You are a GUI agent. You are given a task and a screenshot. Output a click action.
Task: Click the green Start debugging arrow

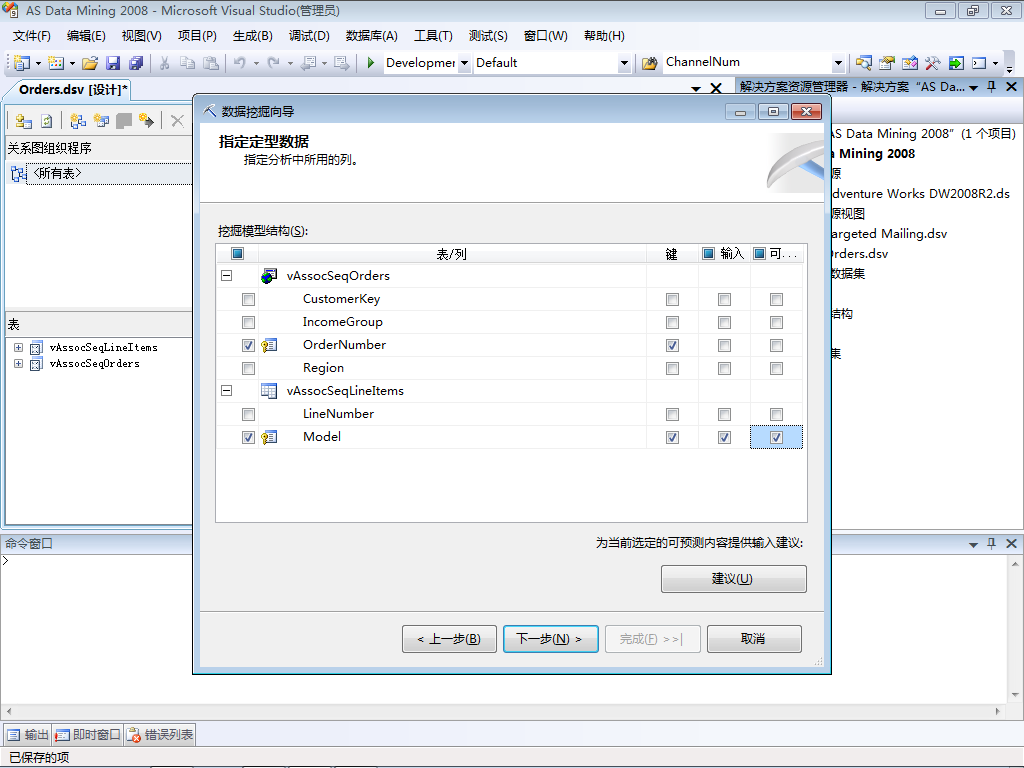coord(370,63)
